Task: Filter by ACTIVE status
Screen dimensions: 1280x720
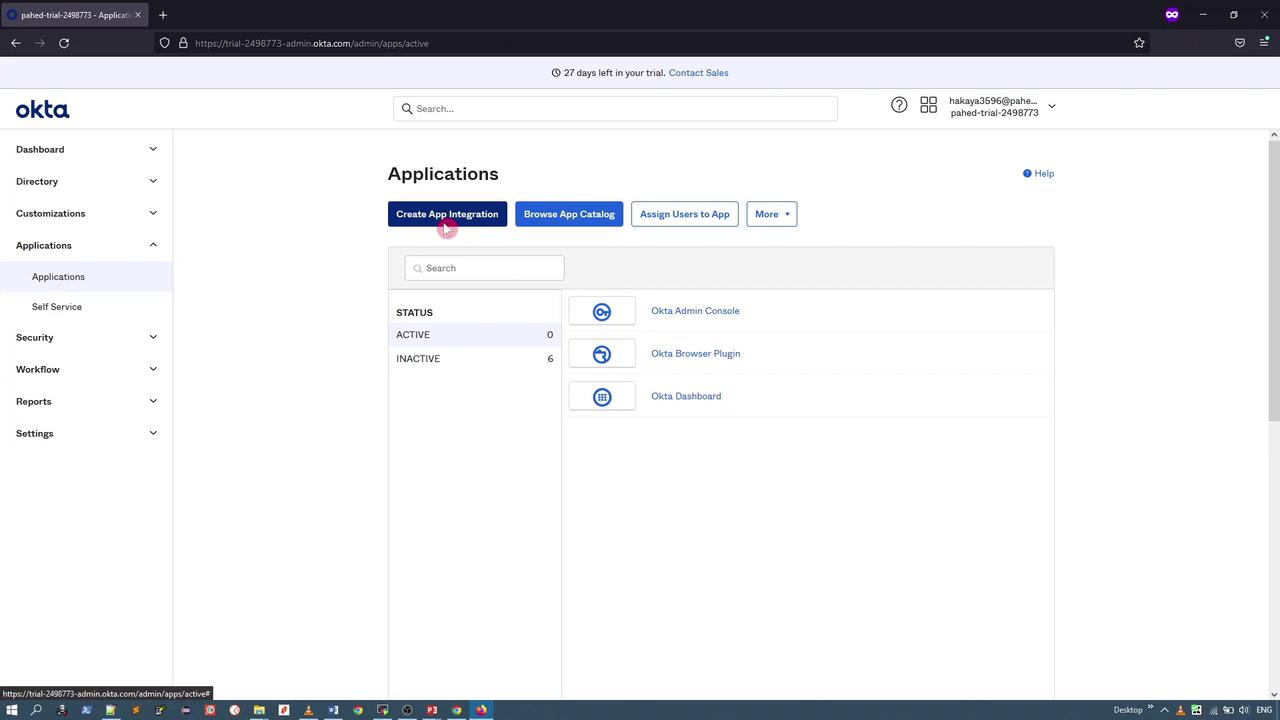Action: [x=413, y=335]
